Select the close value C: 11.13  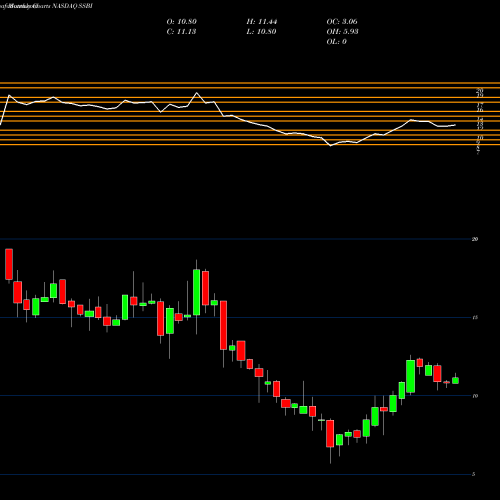181,32
